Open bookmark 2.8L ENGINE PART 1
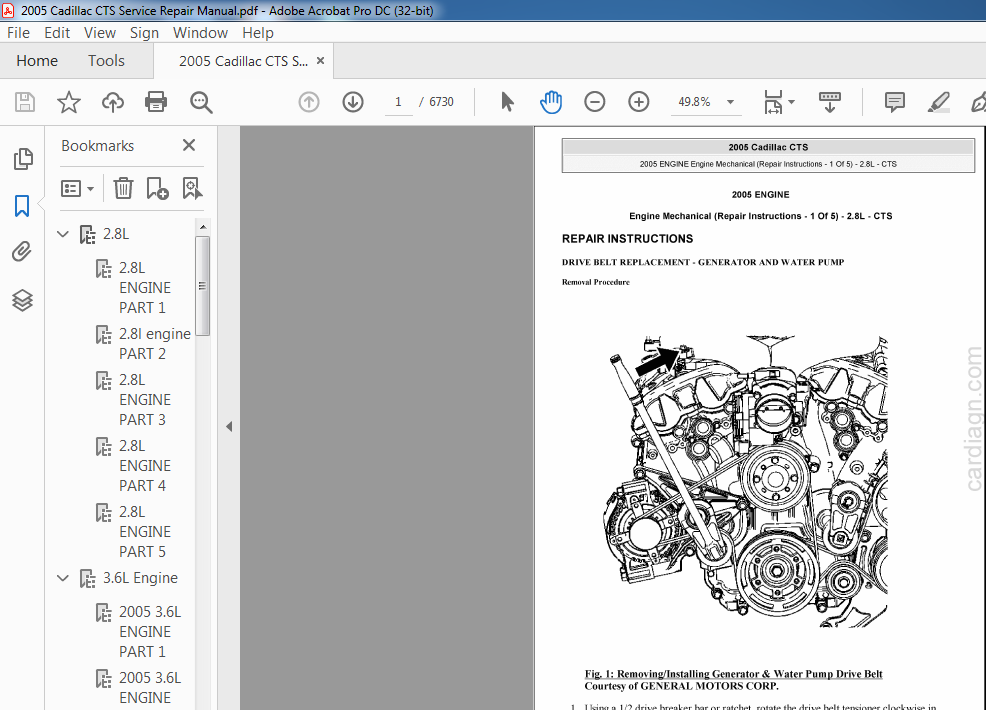 [145, 287]
